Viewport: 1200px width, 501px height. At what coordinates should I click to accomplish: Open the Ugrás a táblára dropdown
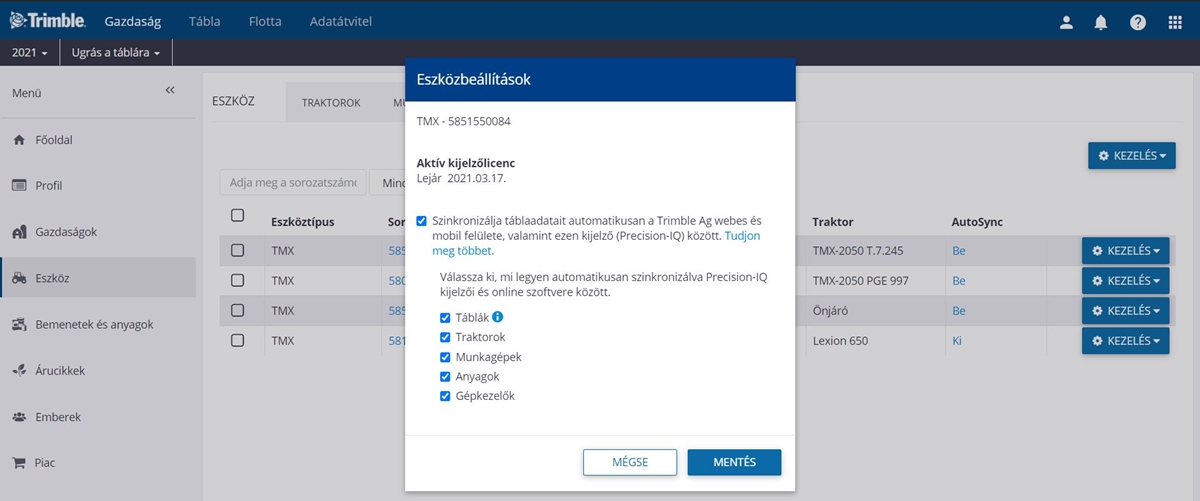click(x=116, y=52)
